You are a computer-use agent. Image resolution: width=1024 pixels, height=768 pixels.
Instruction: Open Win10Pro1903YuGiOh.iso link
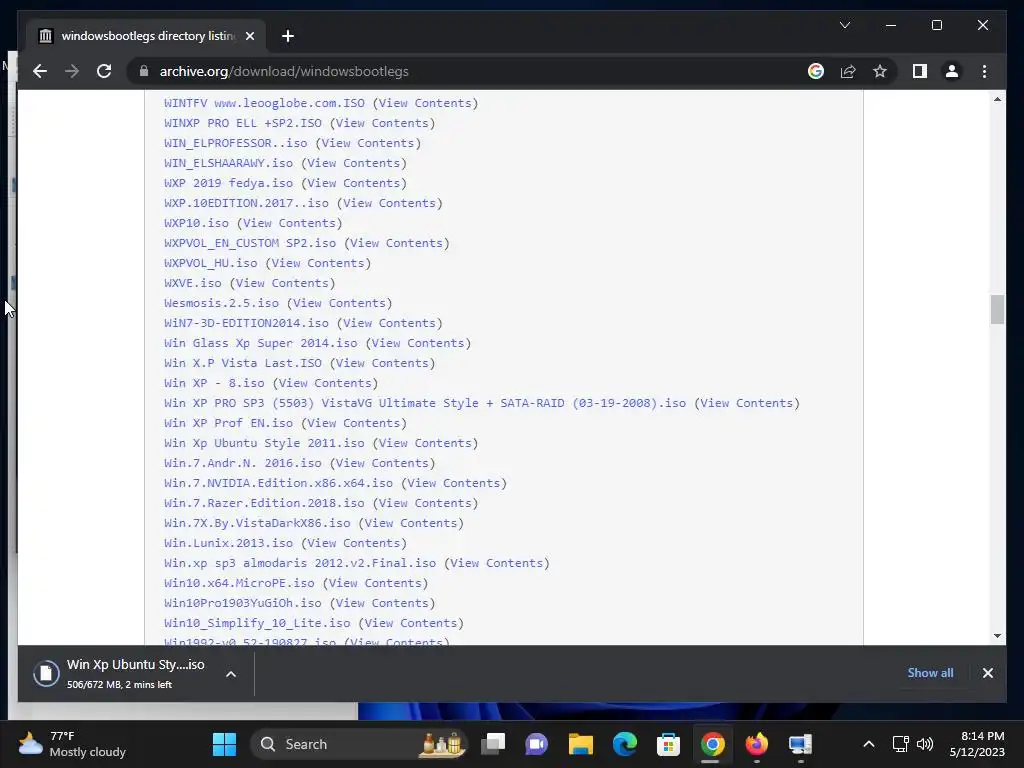[x=242, y=603]
